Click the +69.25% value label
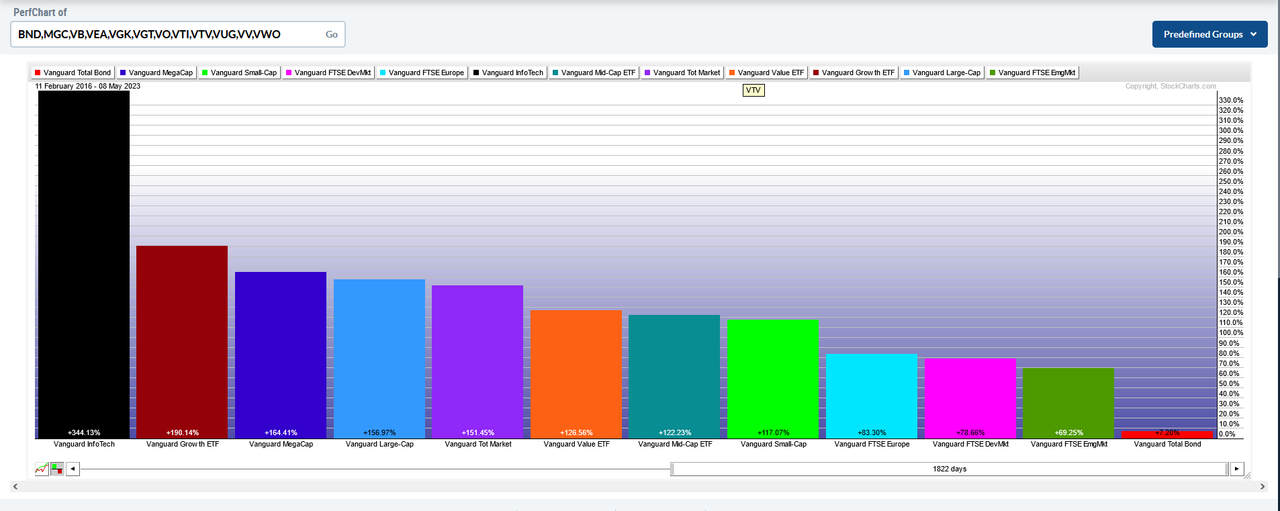The image size is (1280, 511). pos(1069,432)
